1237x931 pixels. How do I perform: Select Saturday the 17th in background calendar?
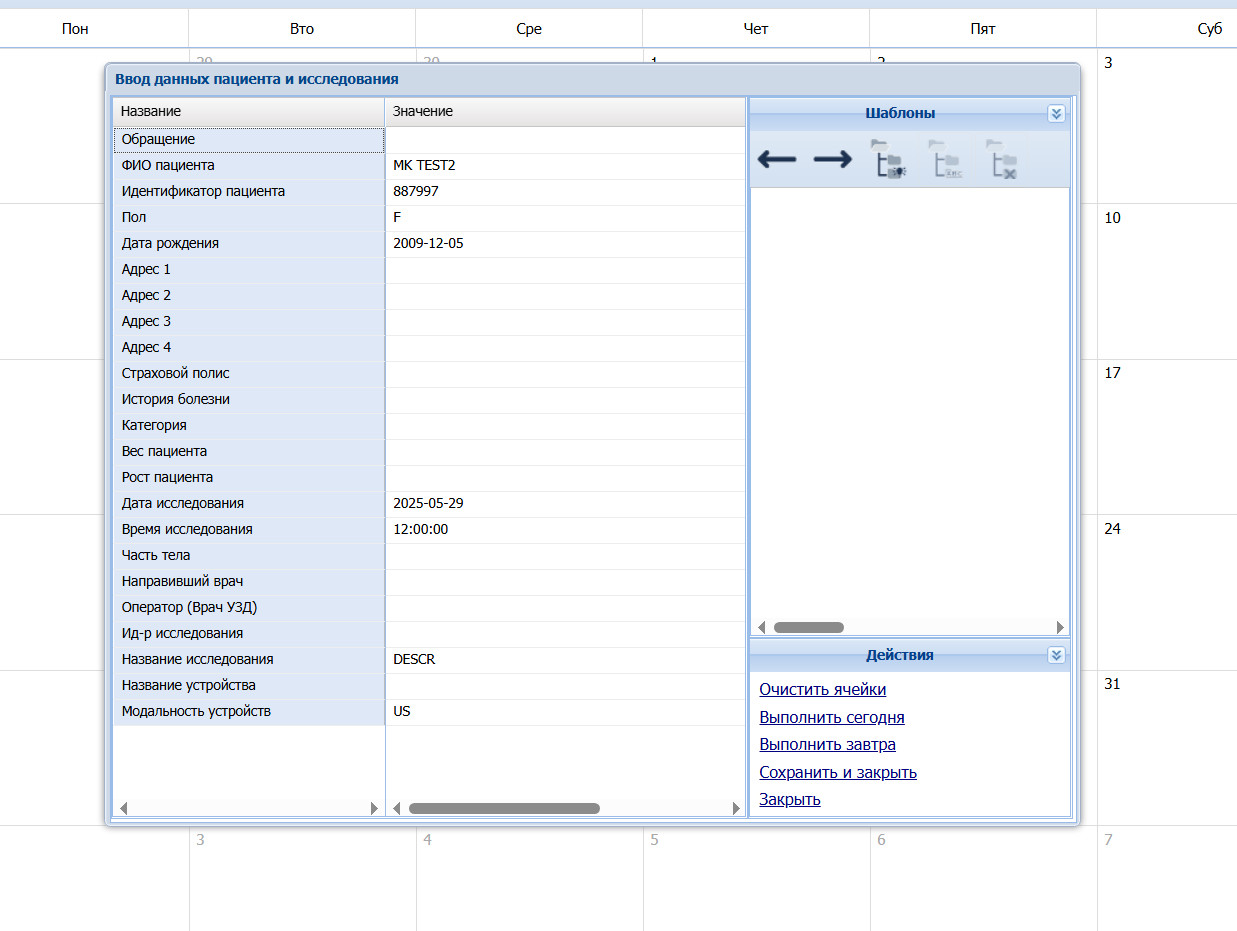pos(1167,436)
